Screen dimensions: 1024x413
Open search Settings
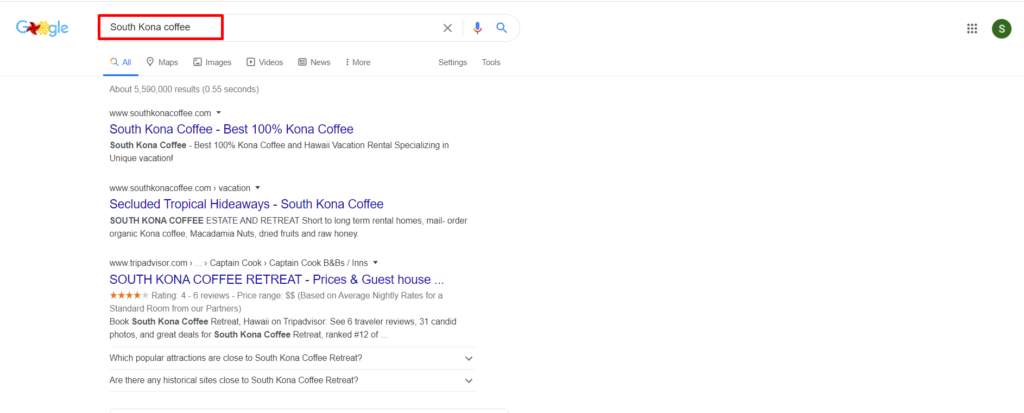pyautogui.click(x=453, y=63)
